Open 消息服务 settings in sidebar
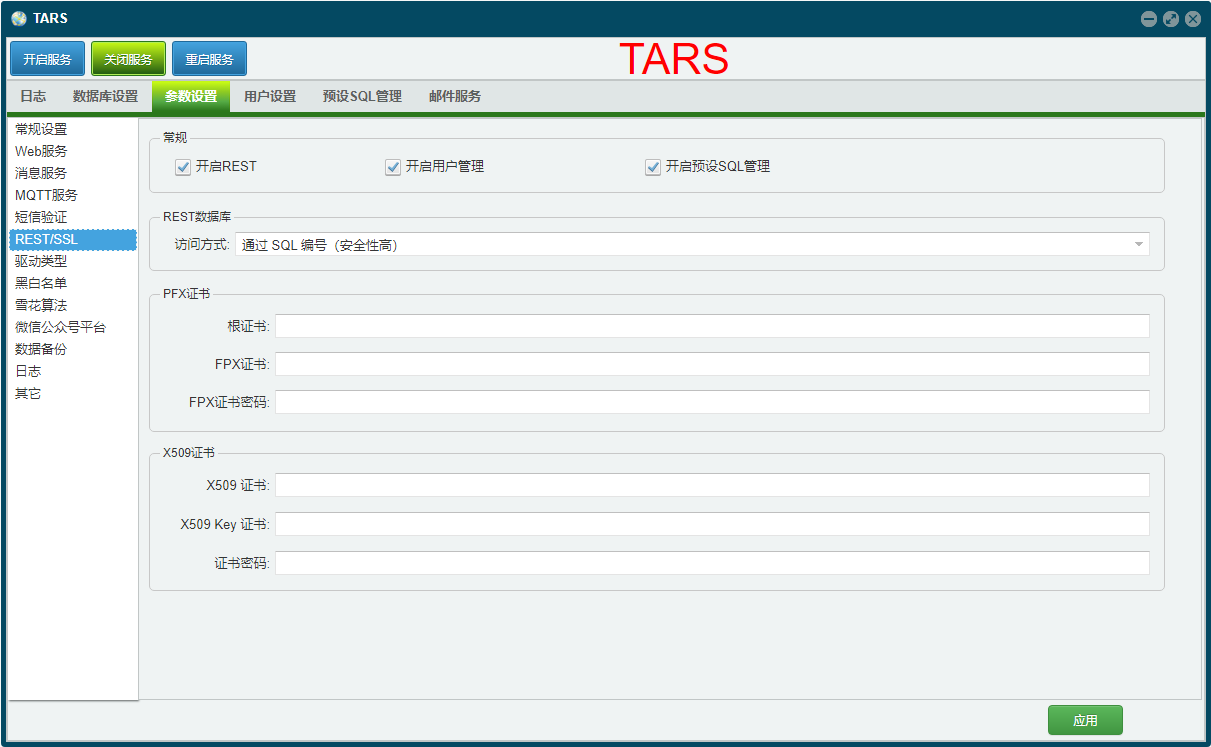The image size is (1211, 747). pos(72,173)
